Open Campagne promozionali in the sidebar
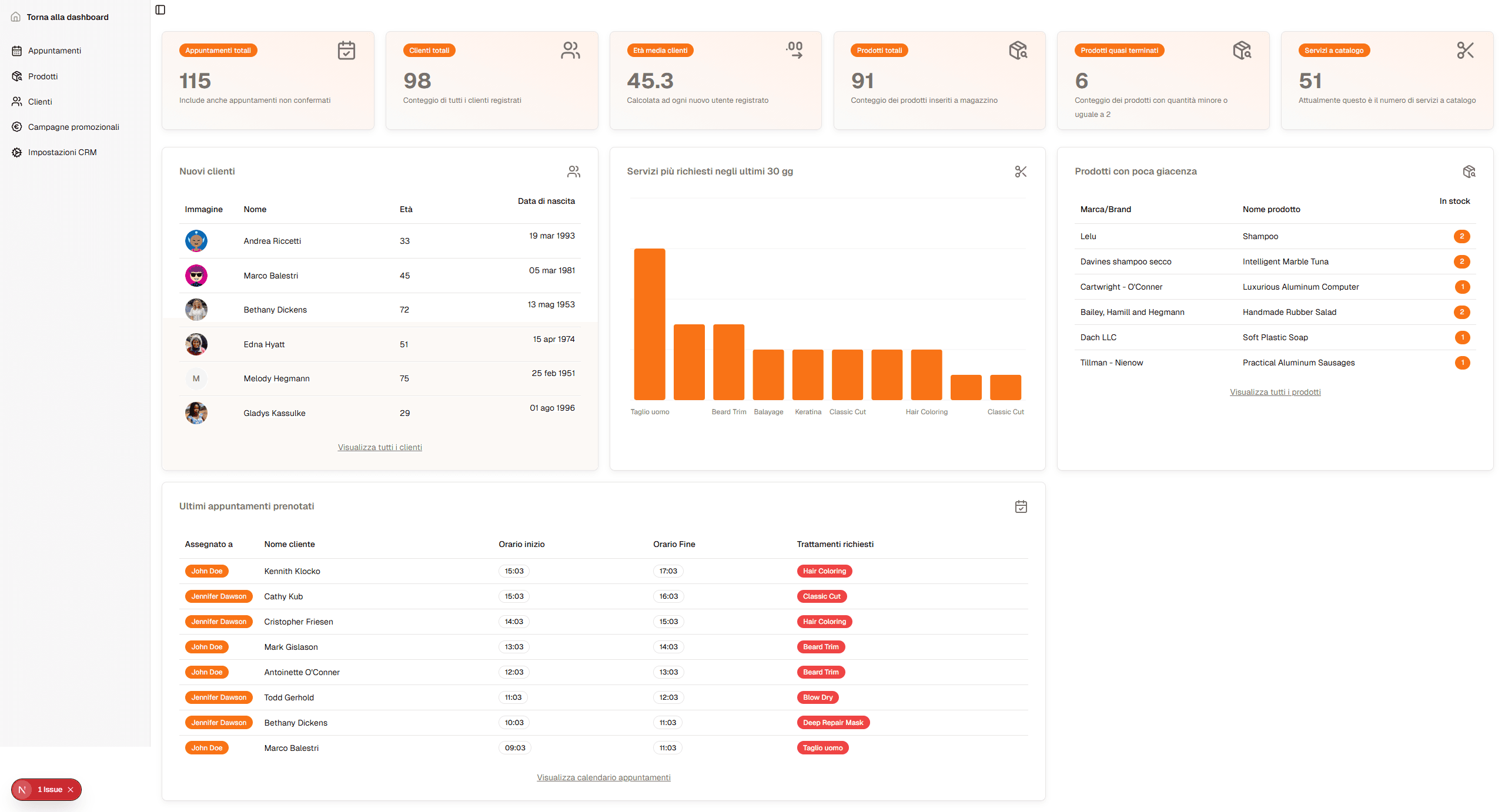This screenshot has height=812, width=1505. pyautogui.click(x=74, y=126)
